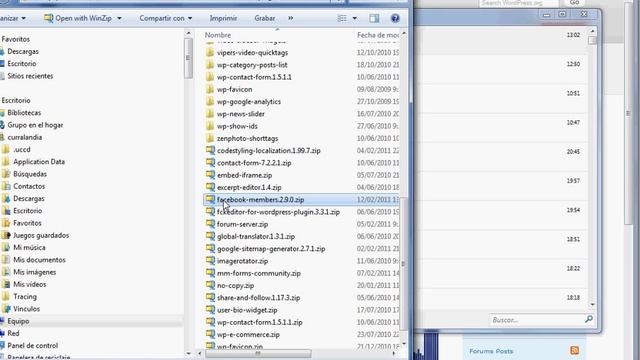Select excerpt-editor.1.4.zip file
This screenshot has height=360, width=640.
click(x=249, y=187)
